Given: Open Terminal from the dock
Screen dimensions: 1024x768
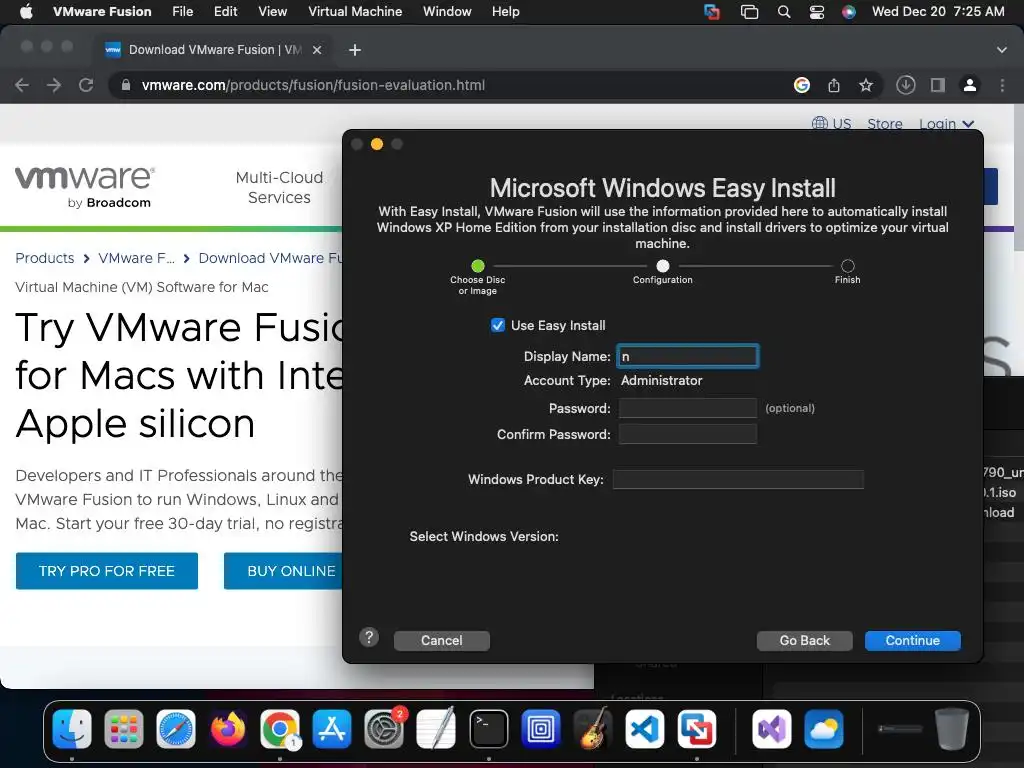Looking at the screenshot, I should pos(488,729).
